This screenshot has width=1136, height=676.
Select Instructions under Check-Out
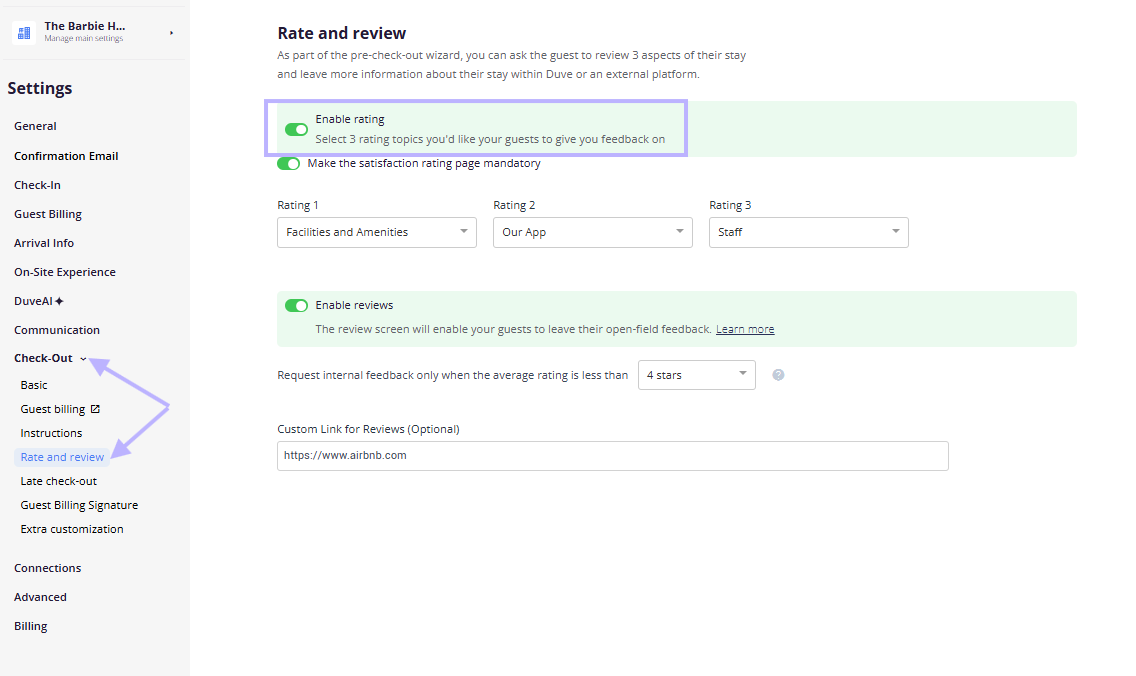pos(51,433)
